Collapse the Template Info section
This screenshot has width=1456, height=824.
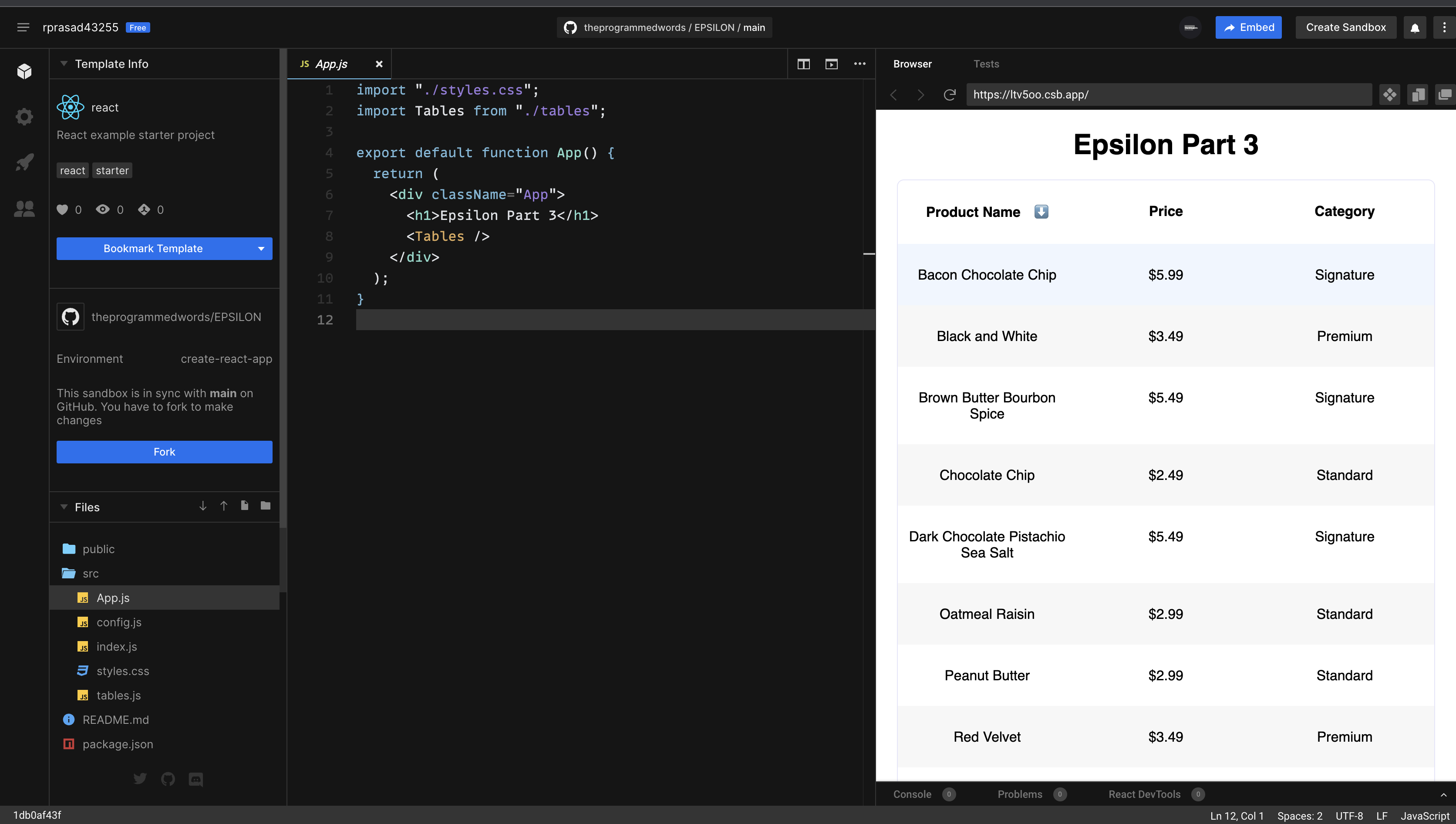(x=64, y=64)
